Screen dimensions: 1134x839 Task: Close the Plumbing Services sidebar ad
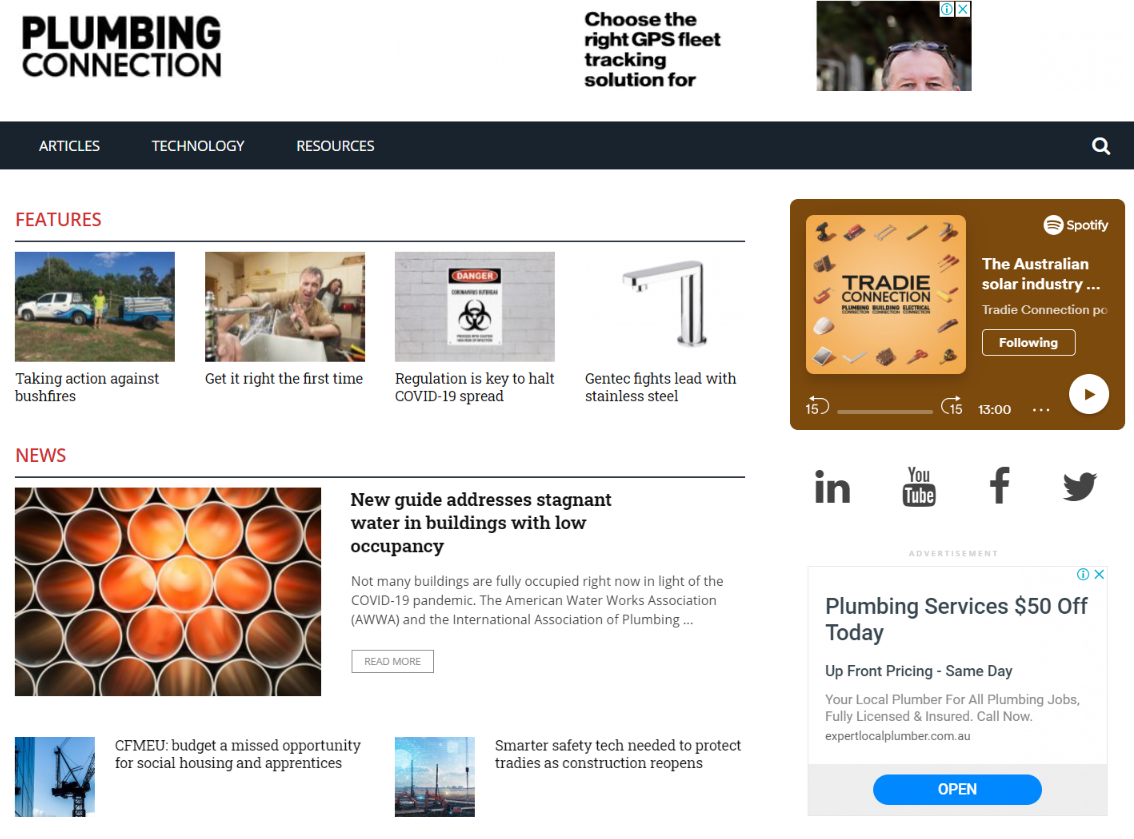[1099, 574]
